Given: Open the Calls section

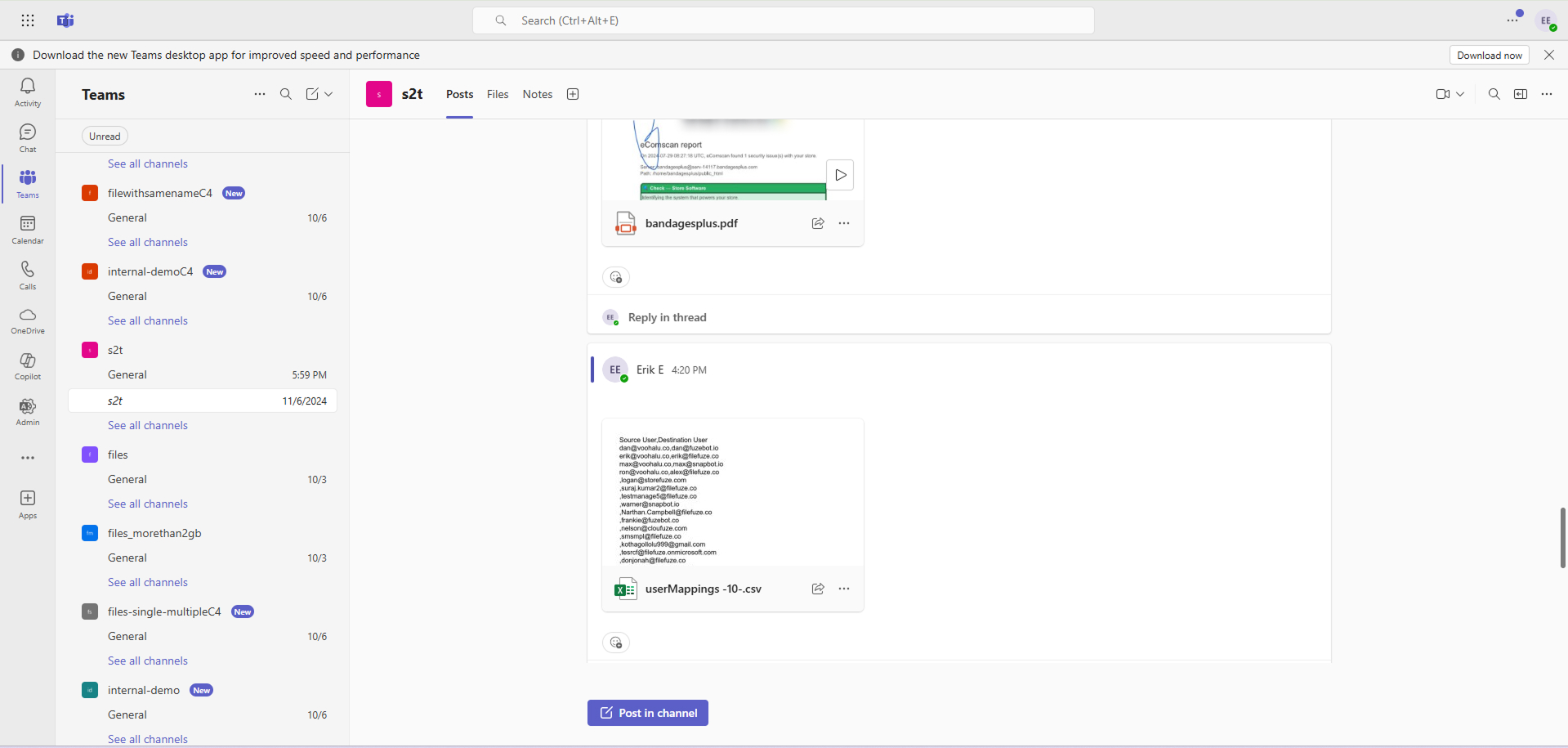Looking at the screenshot, I should point(28,275).
